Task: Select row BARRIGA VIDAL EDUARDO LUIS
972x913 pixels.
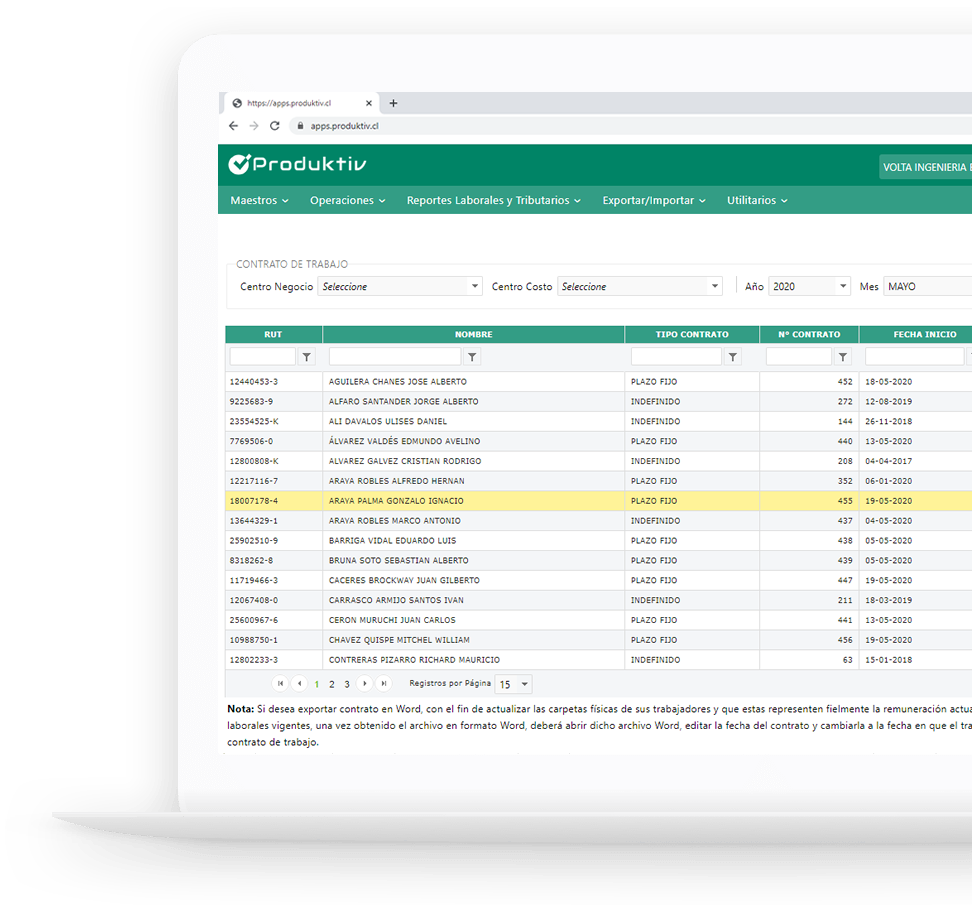Action: point(599,540)
